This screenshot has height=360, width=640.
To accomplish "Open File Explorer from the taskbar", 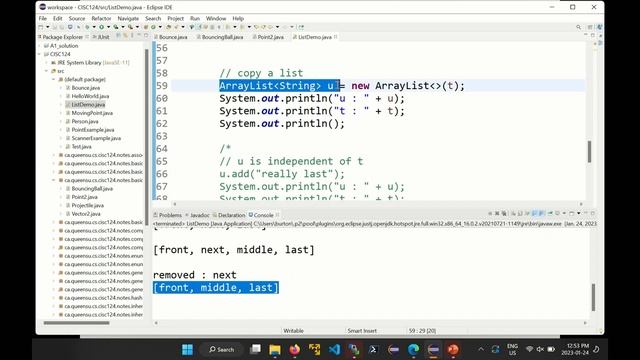I will tap(275, 349).
